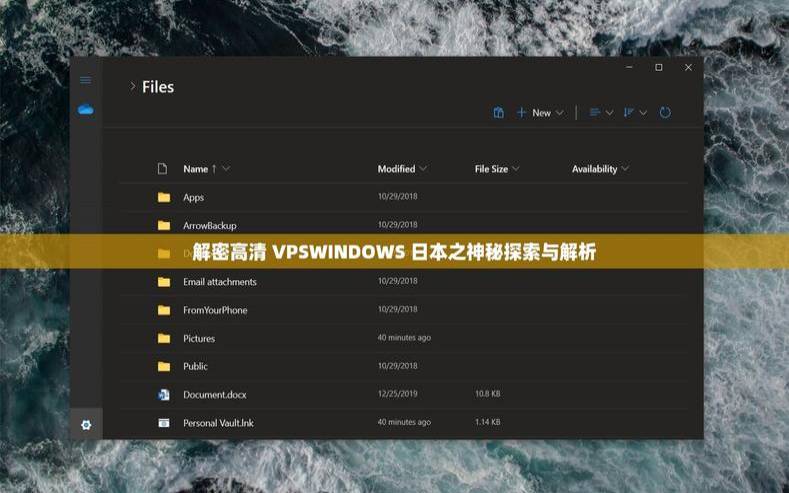Image resolution: width=789 pixels, height=493 pixels.
Task: Click the Apps row 10/29/2018 date
Action: tap(398, 196)
